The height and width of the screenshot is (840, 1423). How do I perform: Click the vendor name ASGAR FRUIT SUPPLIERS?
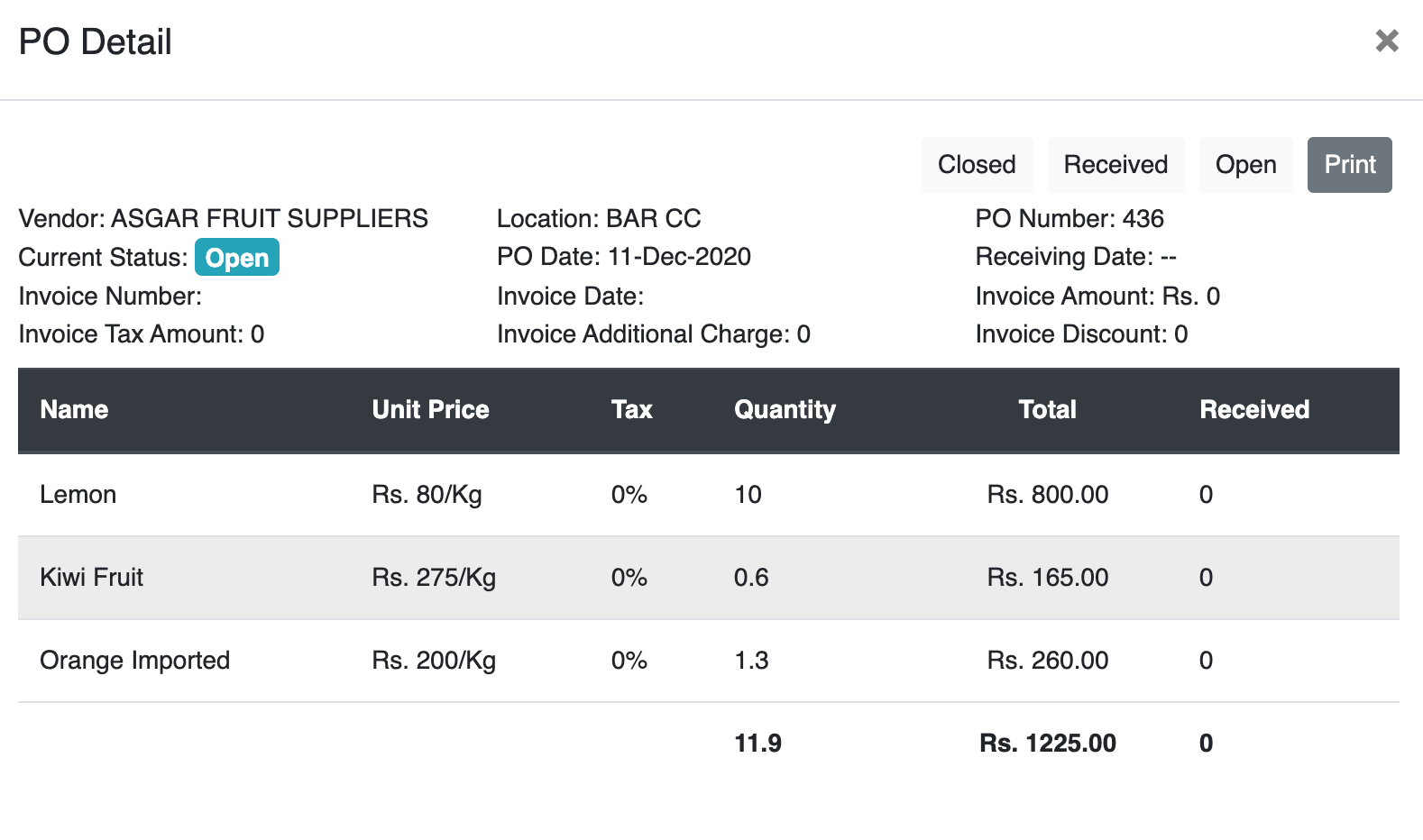coord(268,218)
